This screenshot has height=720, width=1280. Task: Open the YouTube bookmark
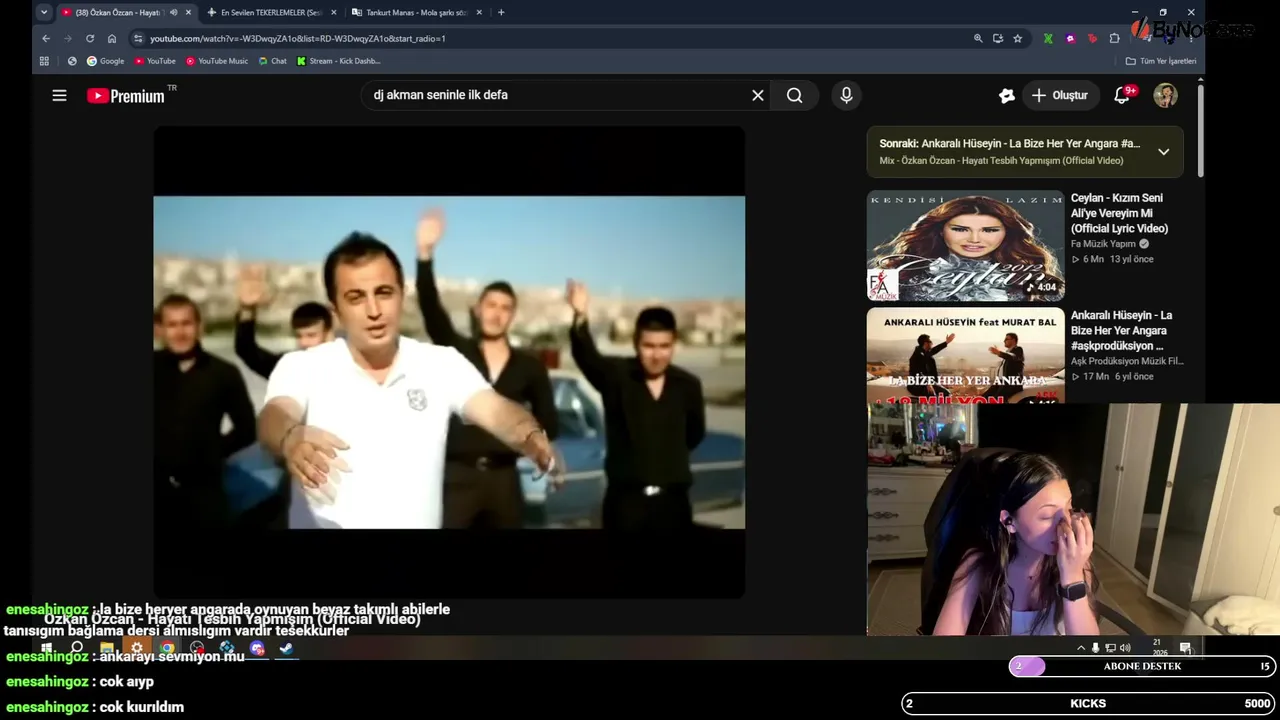(x=155, y=61)
